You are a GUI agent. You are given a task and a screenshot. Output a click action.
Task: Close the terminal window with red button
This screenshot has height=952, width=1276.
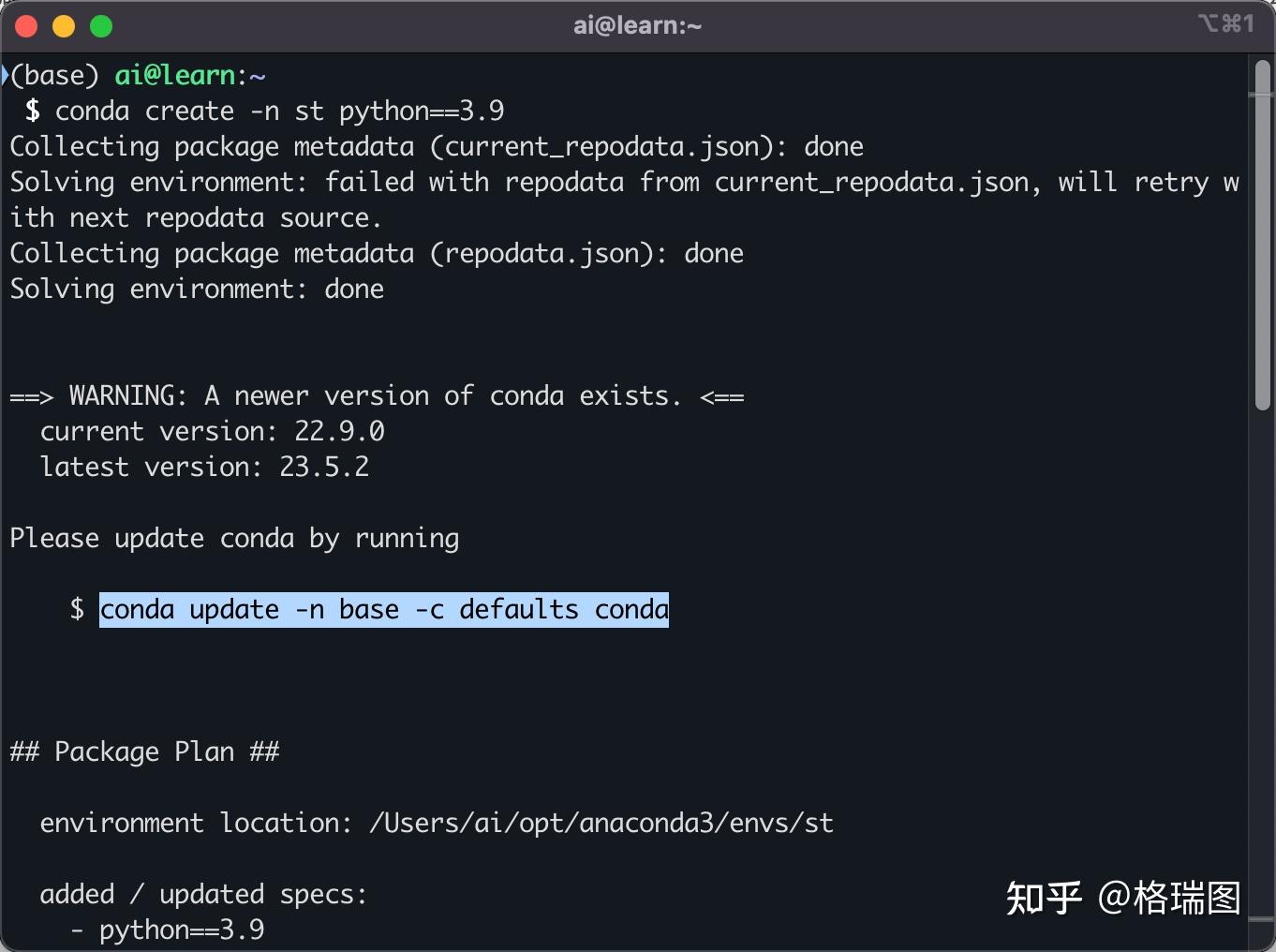pos(27,26)
